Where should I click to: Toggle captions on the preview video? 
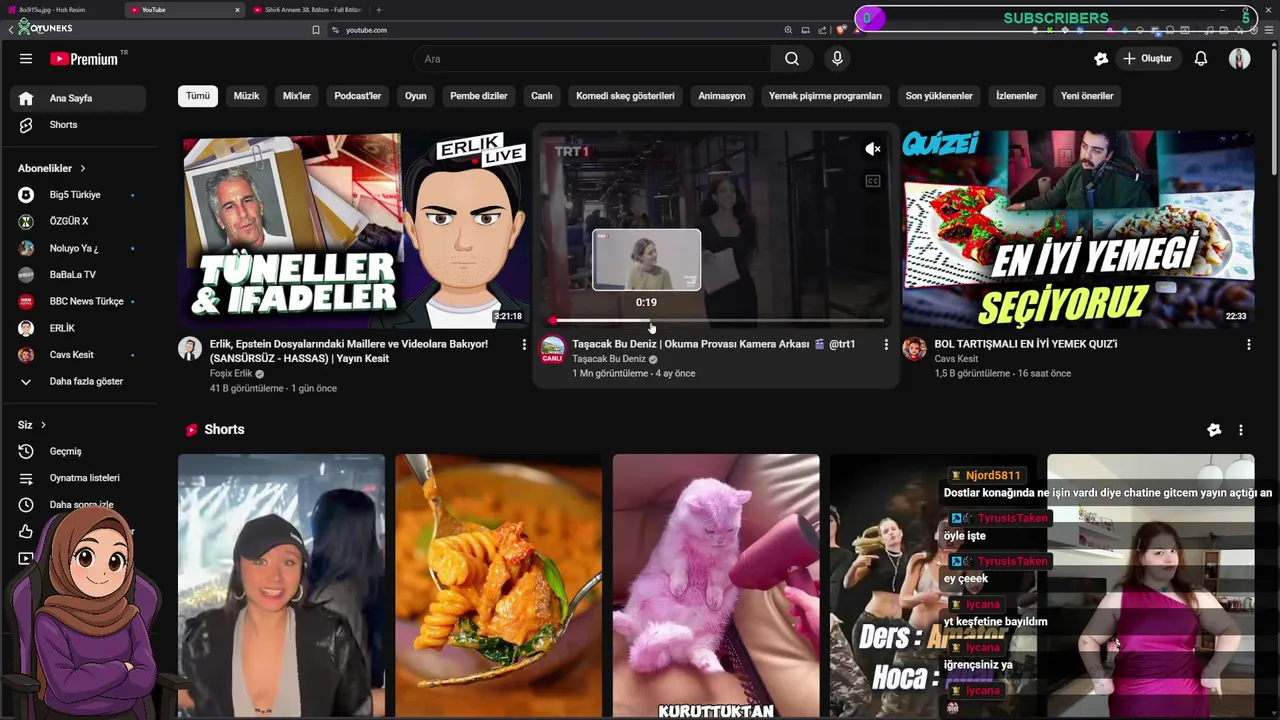pyautogui.click(x=873, y=181)
